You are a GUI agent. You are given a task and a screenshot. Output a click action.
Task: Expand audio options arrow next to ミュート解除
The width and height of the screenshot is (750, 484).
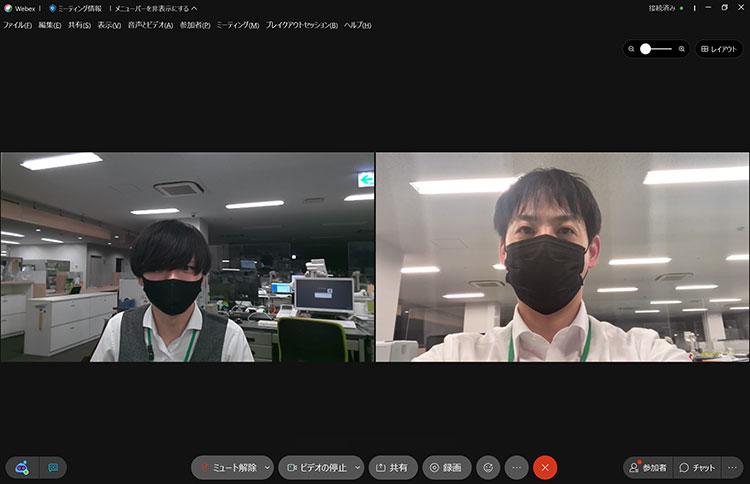point(266,467)
